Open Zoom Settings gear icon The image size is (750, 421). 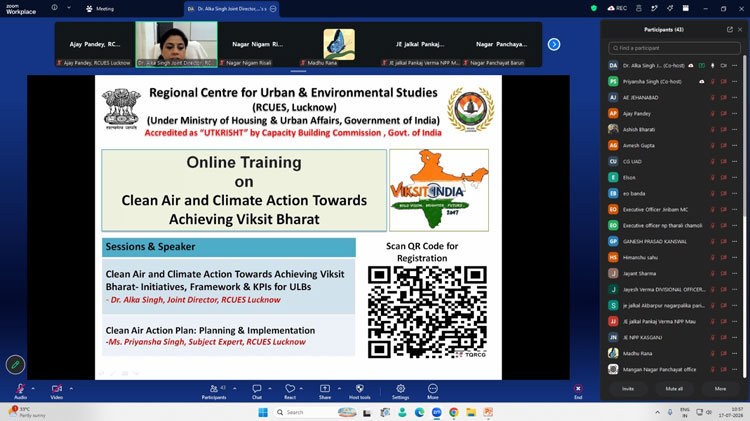click(x=400, y=391)
